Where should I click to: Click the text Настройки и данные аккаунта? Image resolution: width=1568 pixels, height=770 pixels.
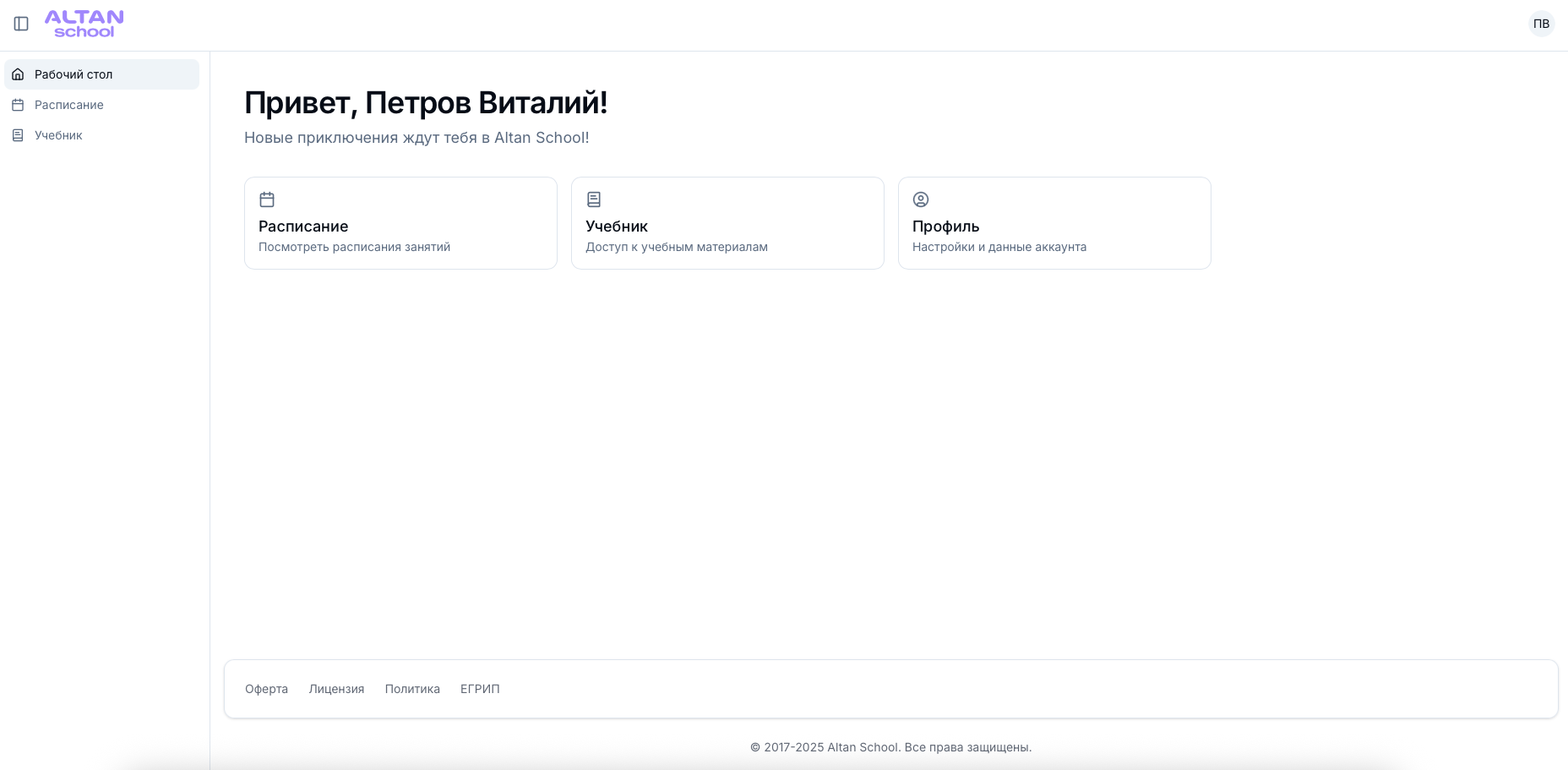coord(999,247)
